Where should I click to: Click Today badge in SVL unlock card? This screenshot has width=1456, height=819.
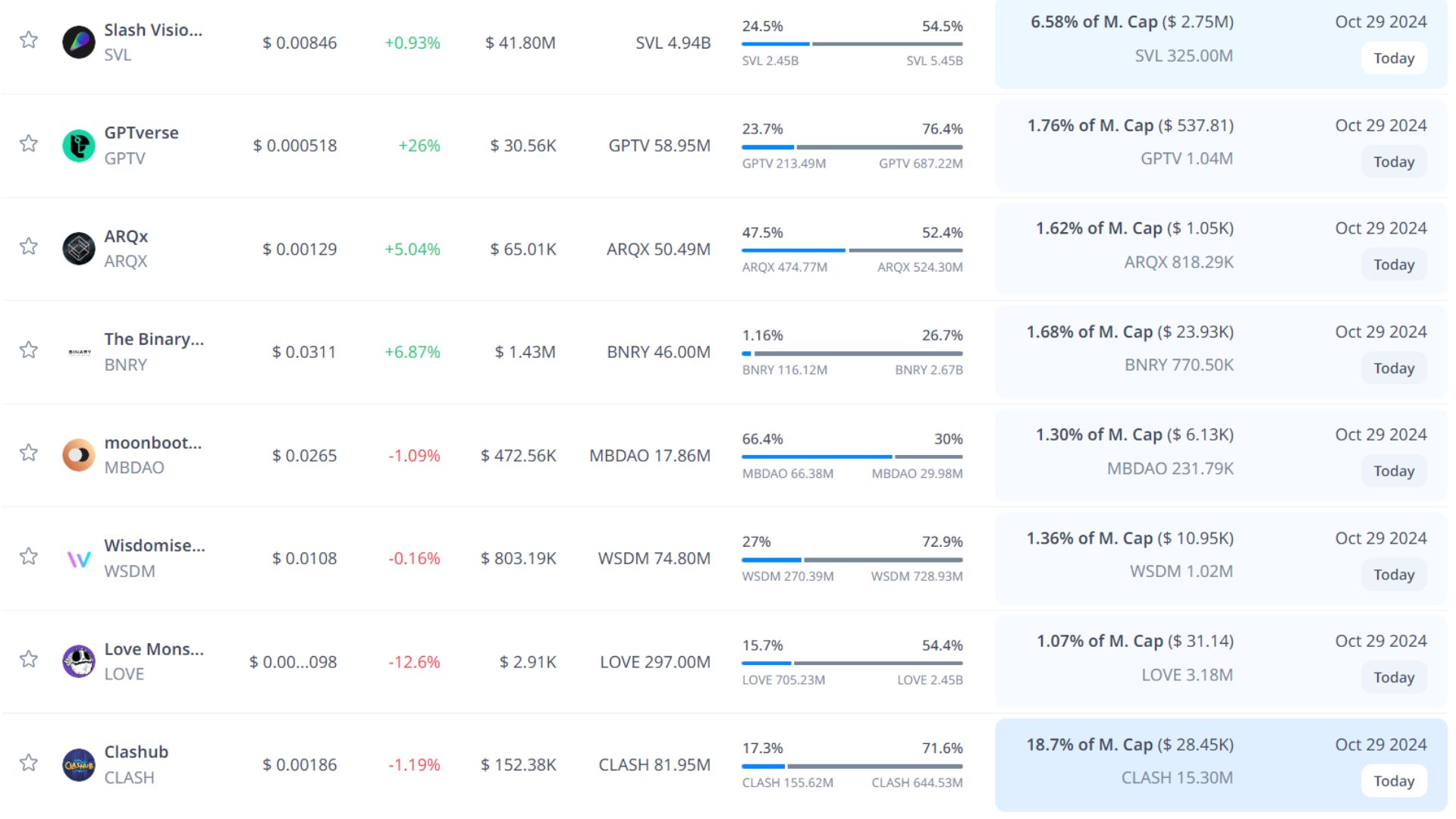(1394, 58)
